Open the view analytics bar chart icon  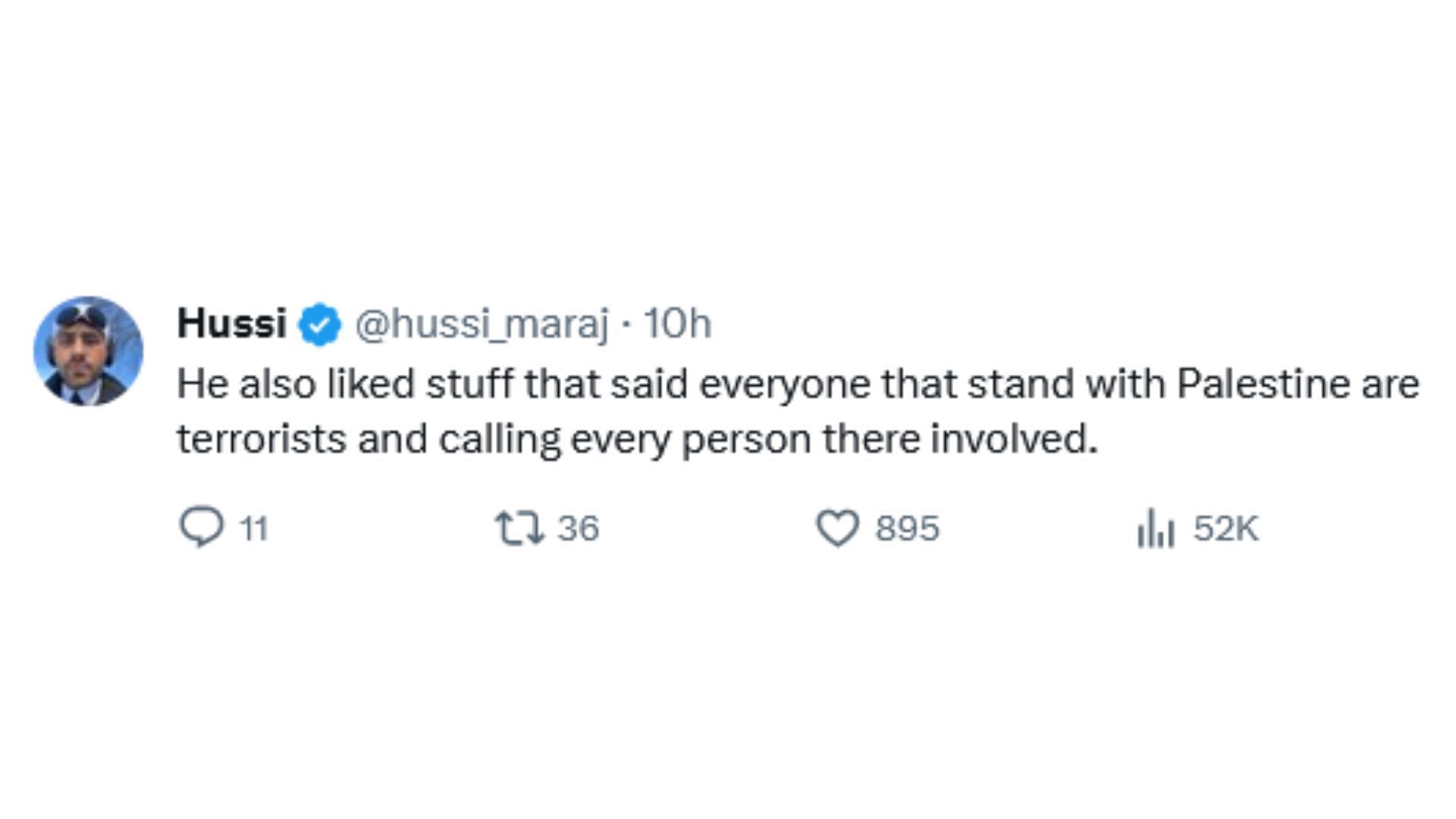click(1155, 528)
